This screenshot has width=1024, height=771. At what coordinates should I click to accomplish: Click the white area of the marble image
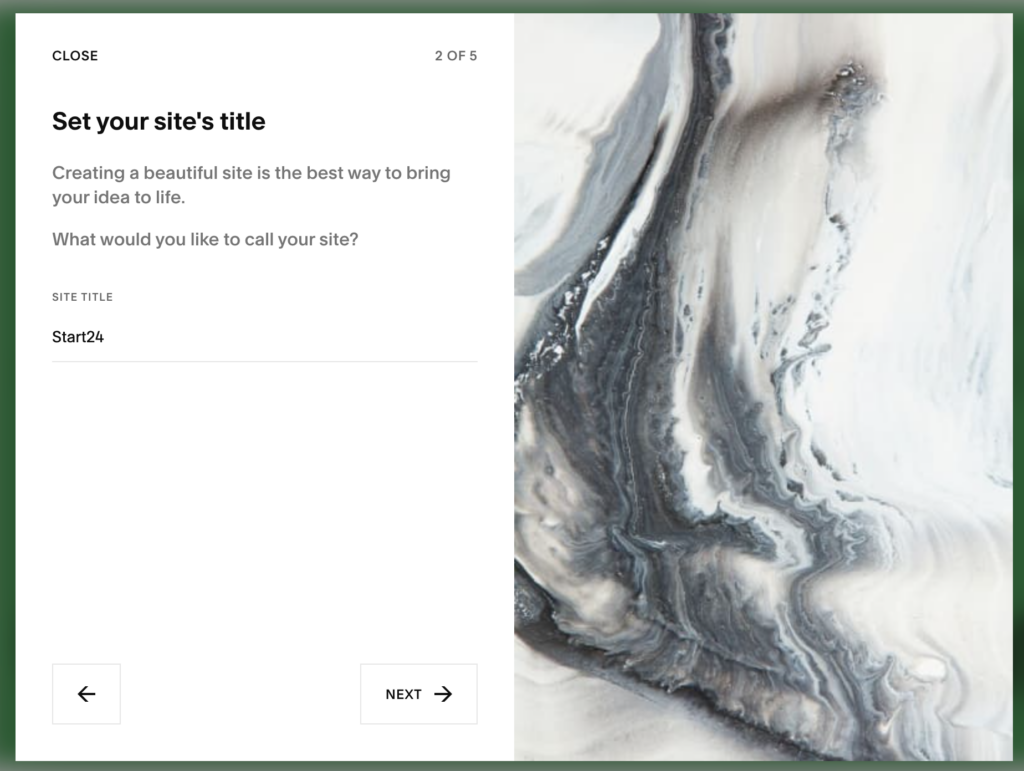[927, 261]
